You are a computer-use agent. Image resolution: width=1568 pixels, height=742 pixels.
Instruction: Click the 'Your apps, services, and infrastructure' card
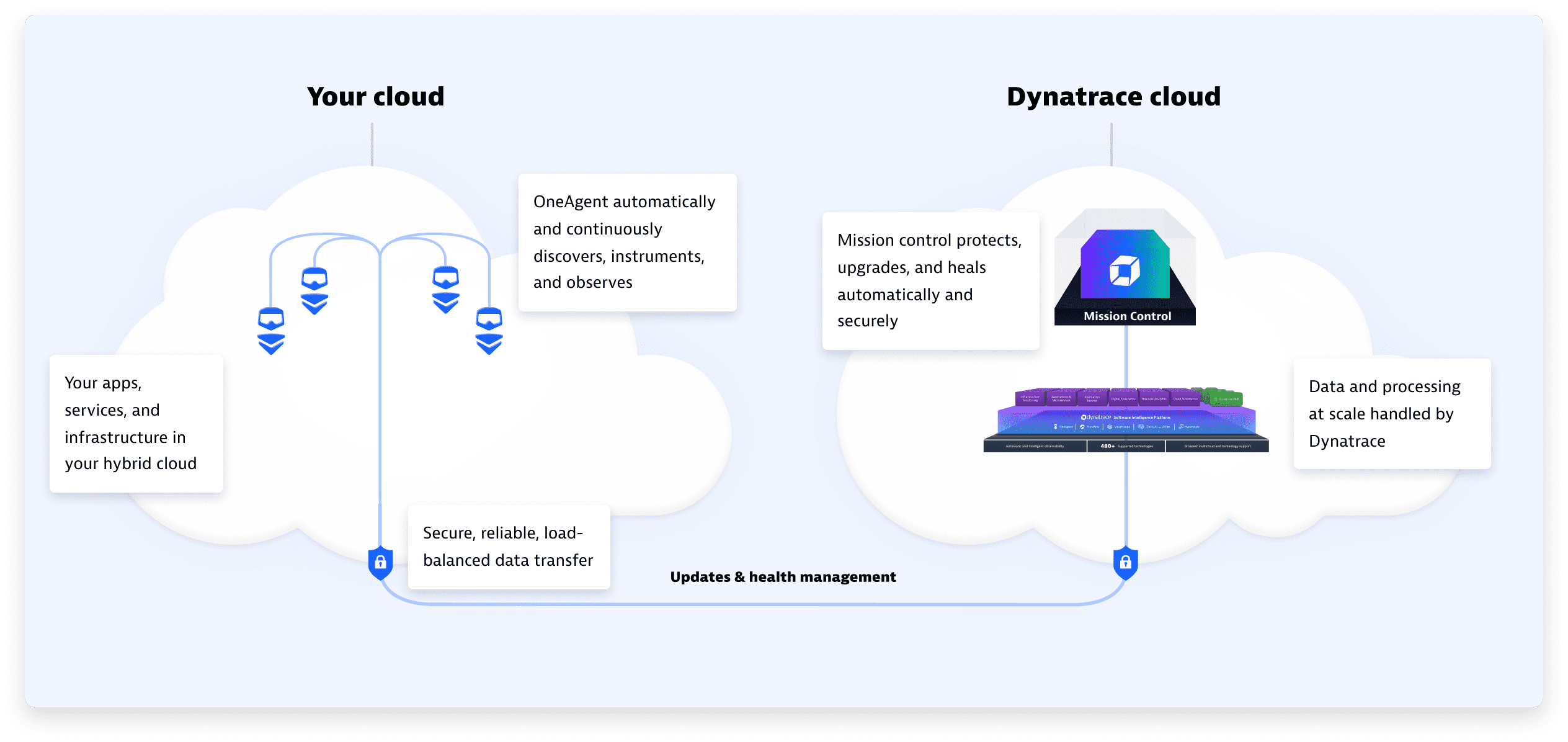click(136, 424)
